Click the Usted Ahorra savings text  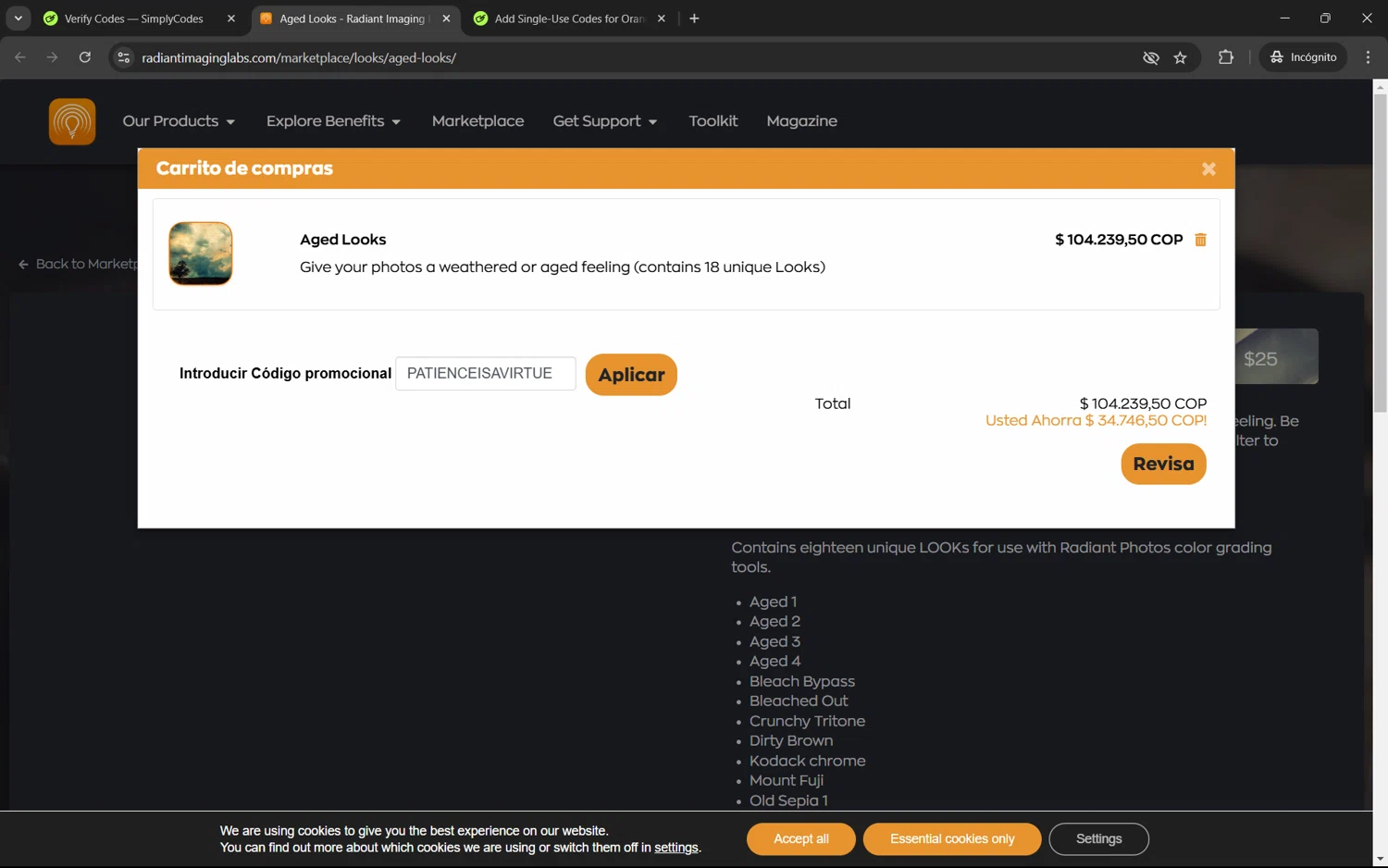(1096, 420)
